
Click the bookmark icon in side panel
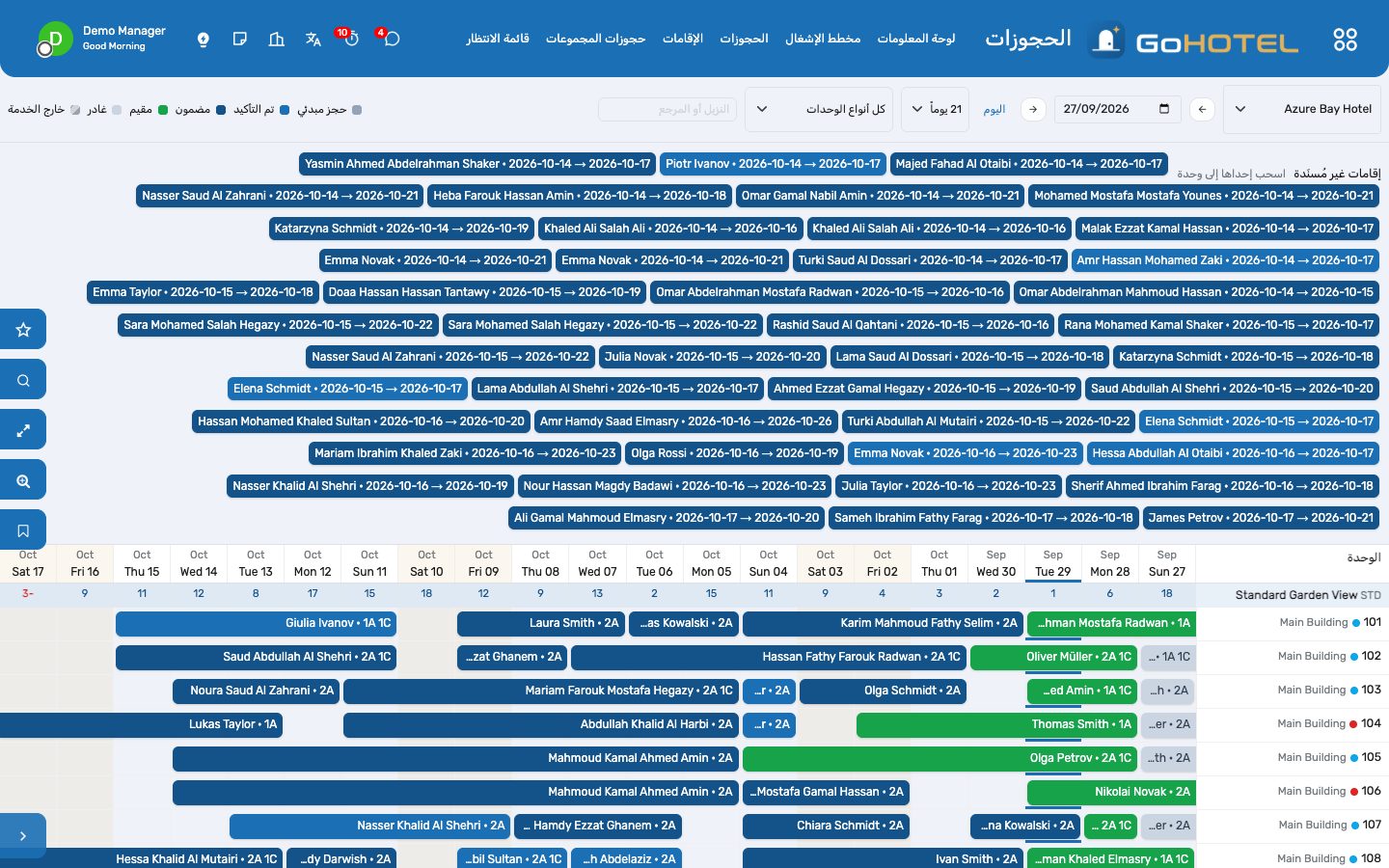point(23,530)
